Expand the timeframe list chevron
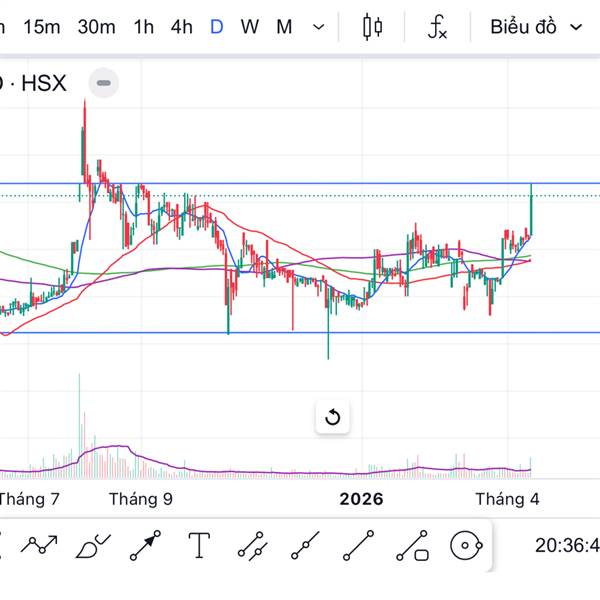 (x=318, y=28)
